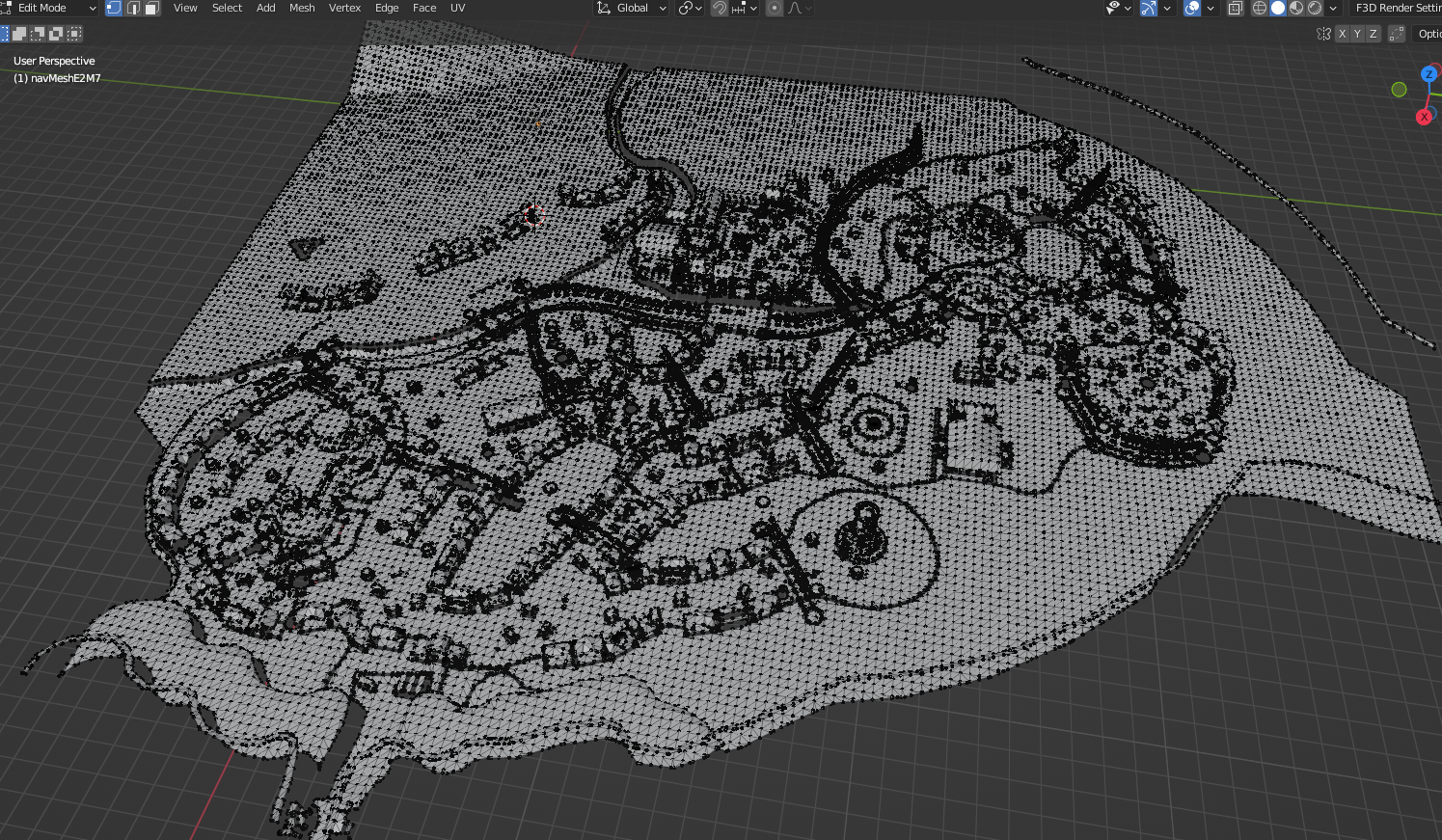Select material preview shading mode
This screenshot has height=840, width=1442.
1296,8
